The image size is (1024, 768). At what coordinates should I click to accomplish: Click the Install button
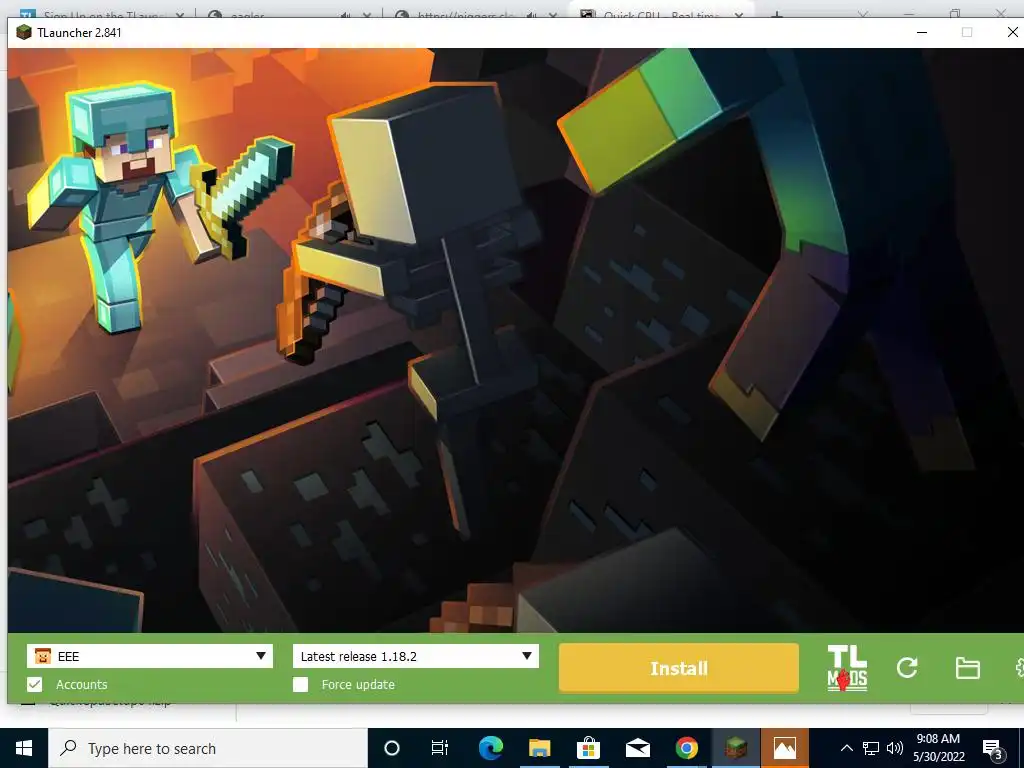(679, 668)
